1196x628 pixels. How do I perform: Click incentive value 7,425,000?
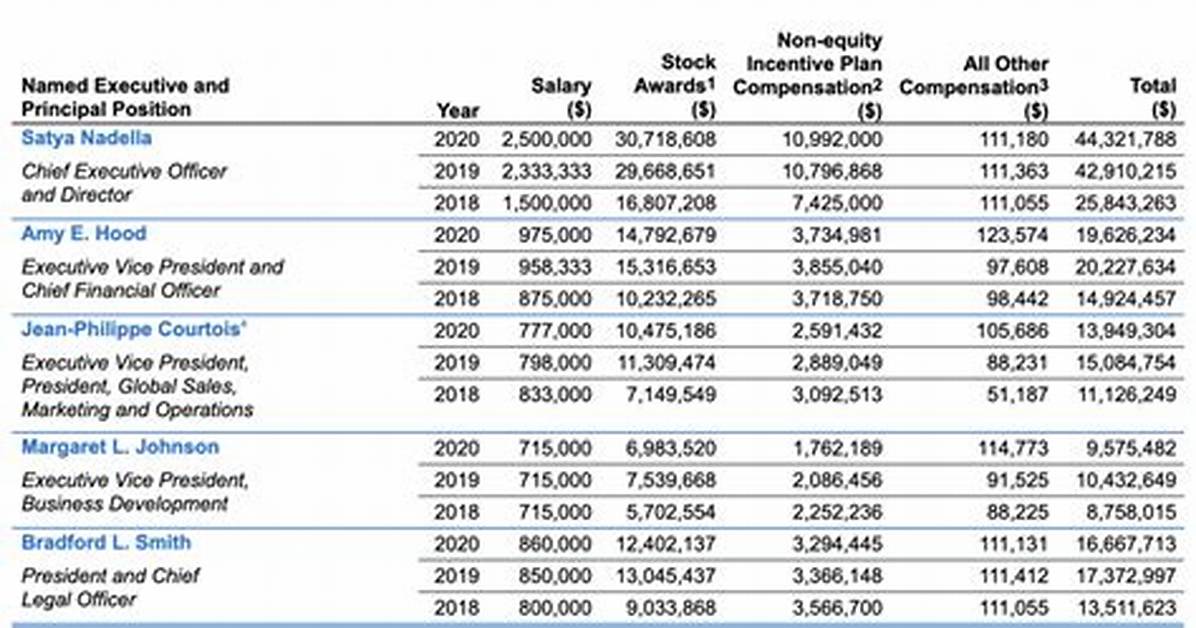pyautogui.click(x=837, y=203)
